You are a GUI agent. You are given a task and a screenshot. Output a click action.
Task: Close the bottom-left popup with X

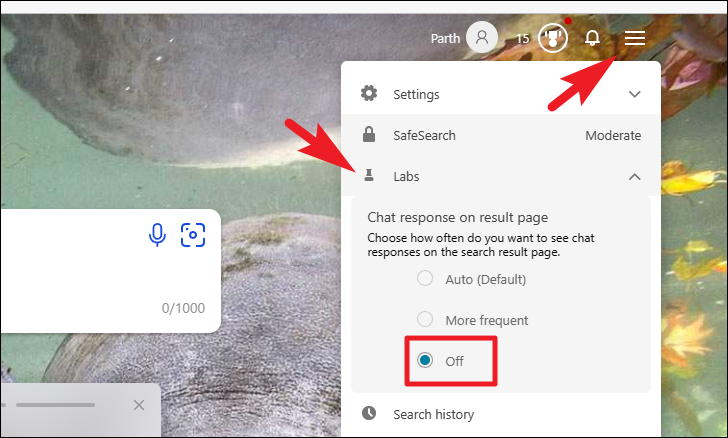[139, 405]
